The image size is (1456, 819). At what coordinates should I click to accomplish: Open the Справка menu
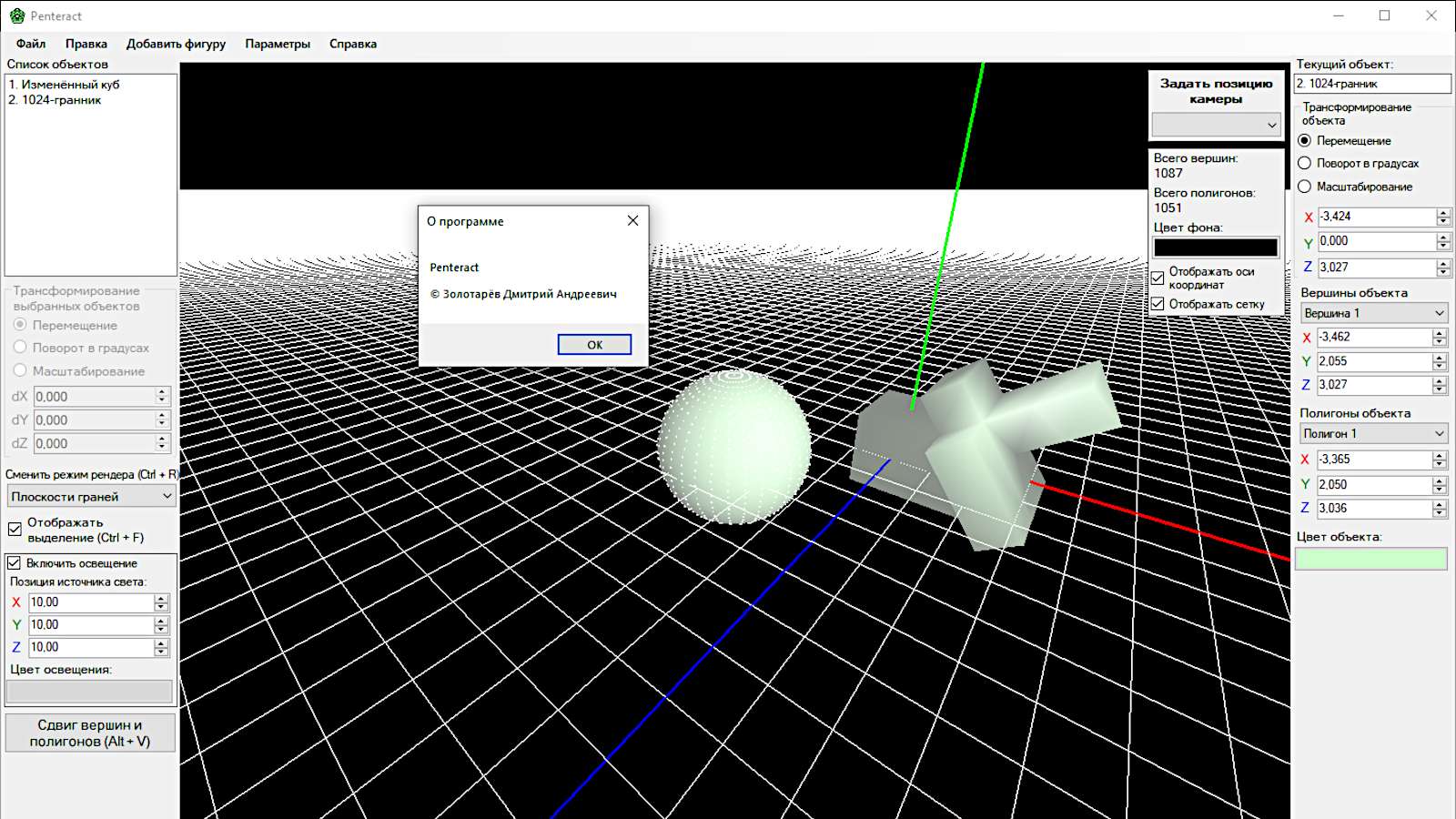pyautogui.click(x=352, y=44)
